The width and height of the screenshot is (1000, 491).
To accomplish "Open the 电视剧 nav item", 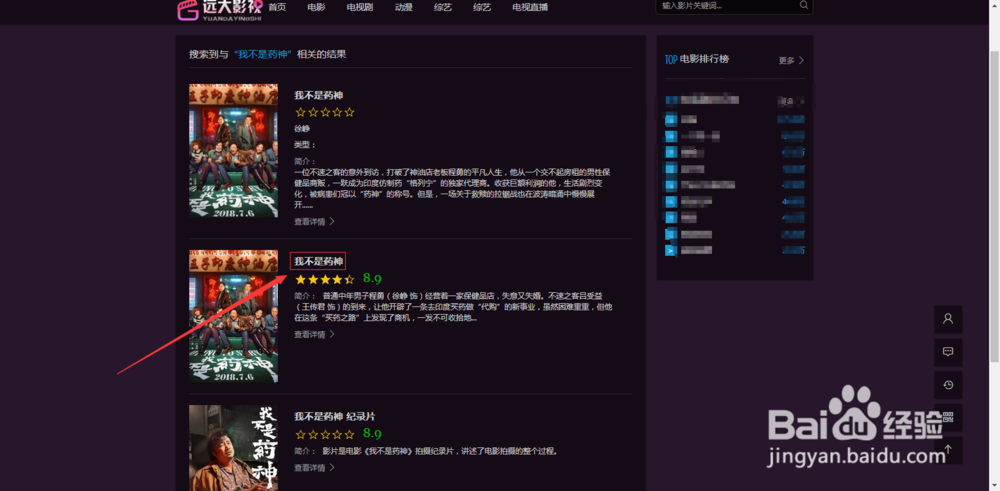I will [x=360, y=8].
